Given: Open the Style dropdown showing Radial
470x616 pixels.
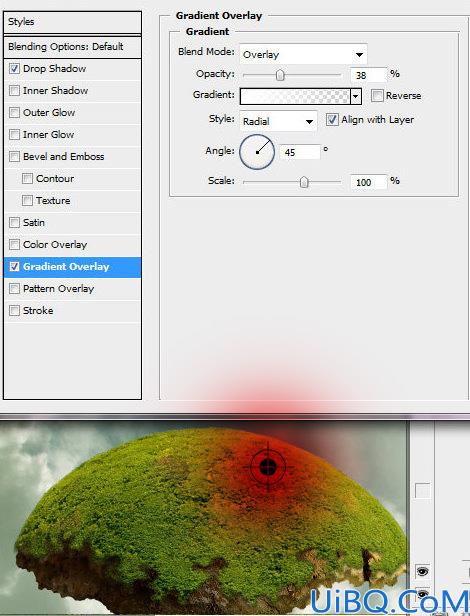Looking at the screenshot, I should 278,121.
